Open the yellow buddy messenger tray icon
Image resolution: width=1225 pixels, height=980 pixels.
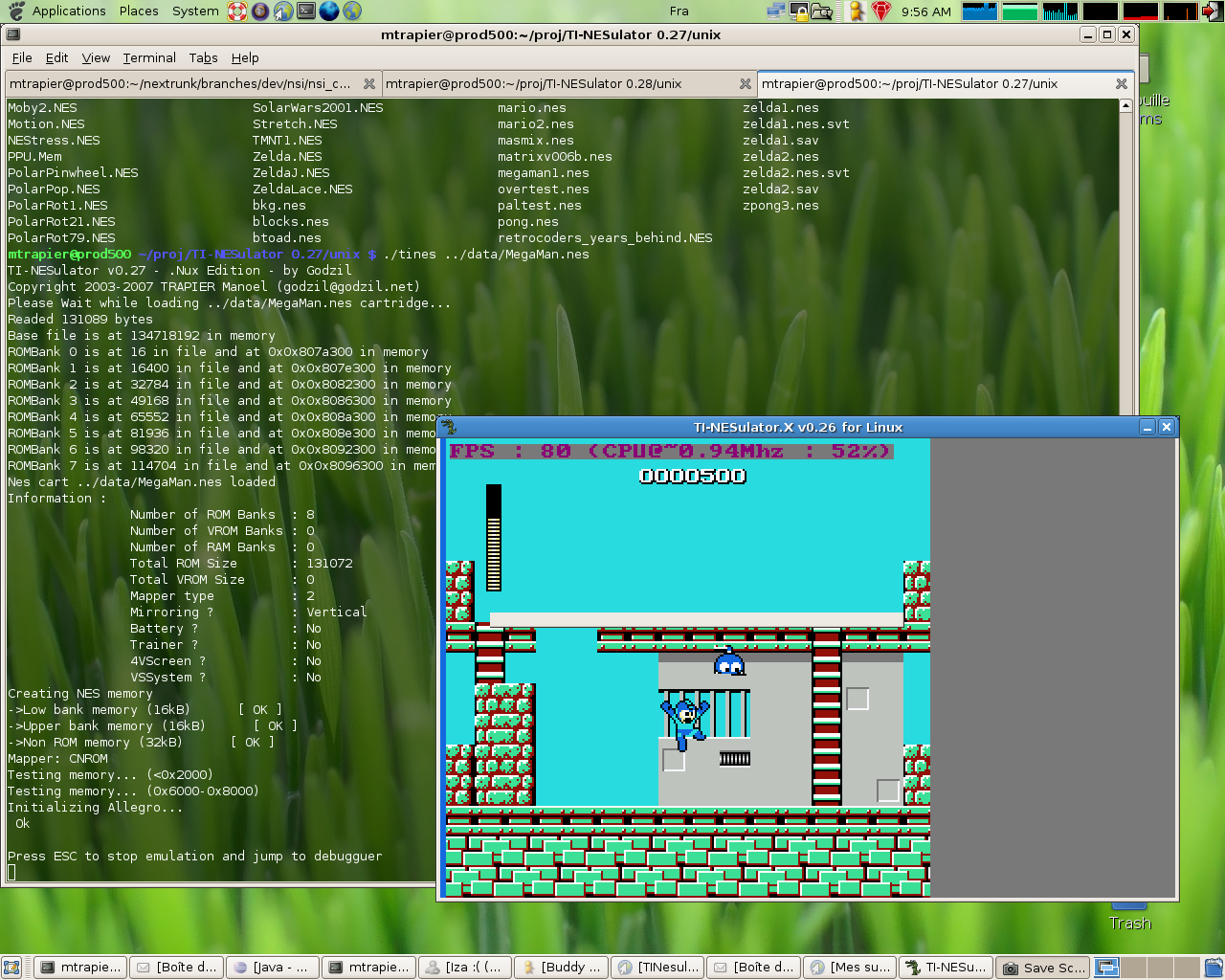[857, 11]
